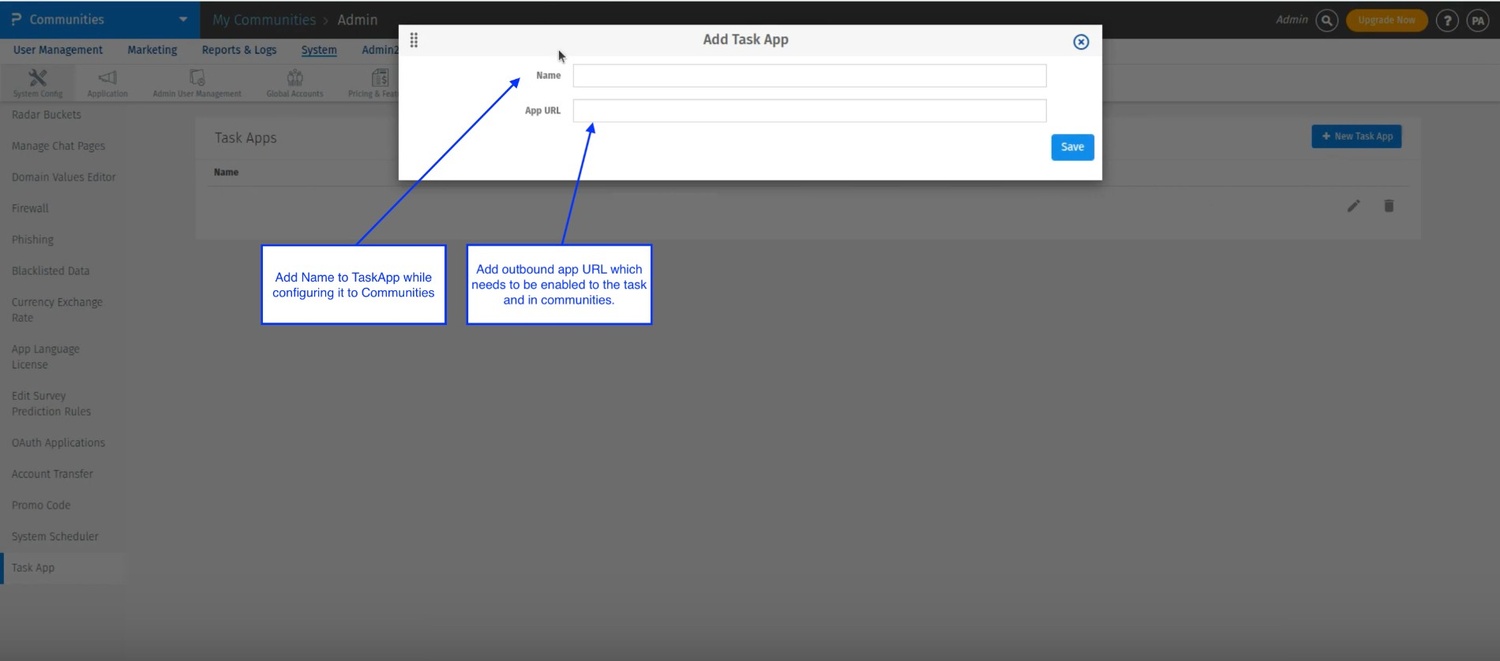The image size is (1500, 661).
Task: Click the New Task App button
Action: point(1356,136)
